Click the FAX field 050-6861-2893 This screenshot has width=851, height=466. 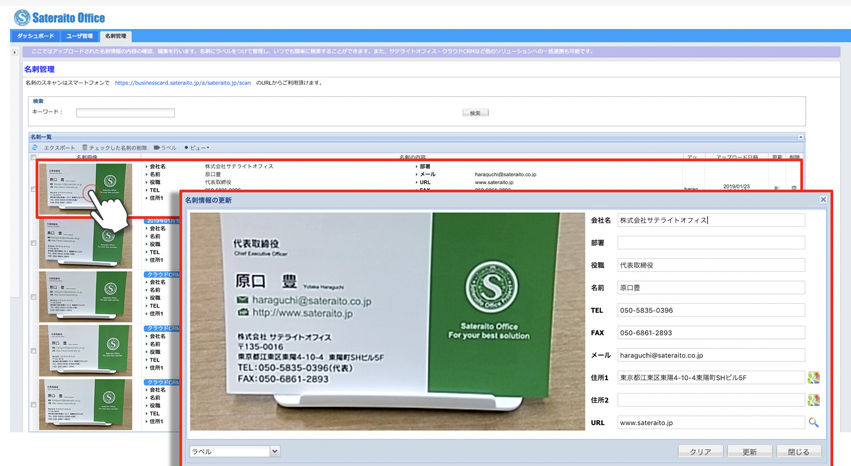pos(711,333)
